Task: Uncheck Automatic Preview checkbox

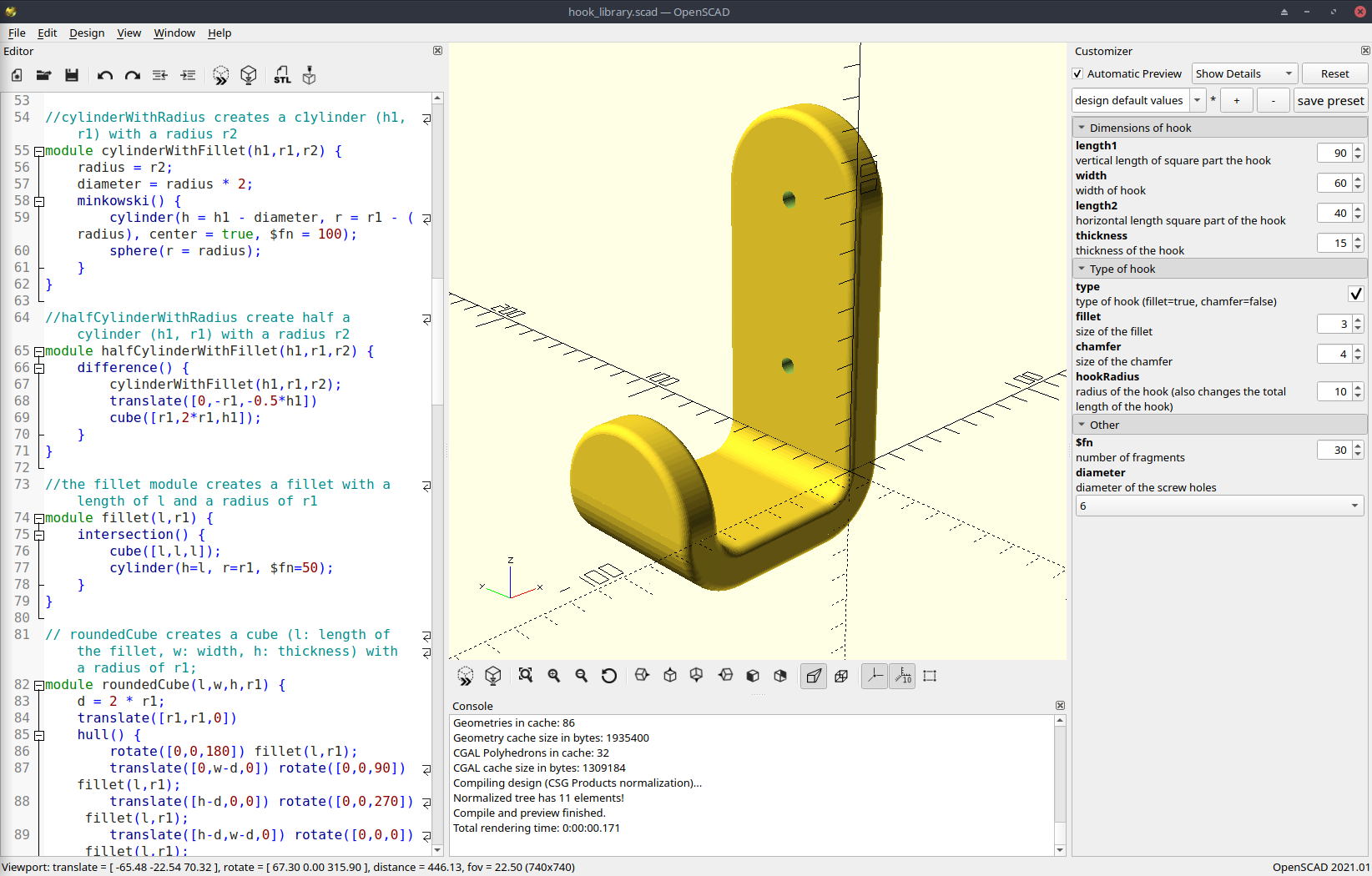Action: pyautogui.click(x=1077, y=74)
